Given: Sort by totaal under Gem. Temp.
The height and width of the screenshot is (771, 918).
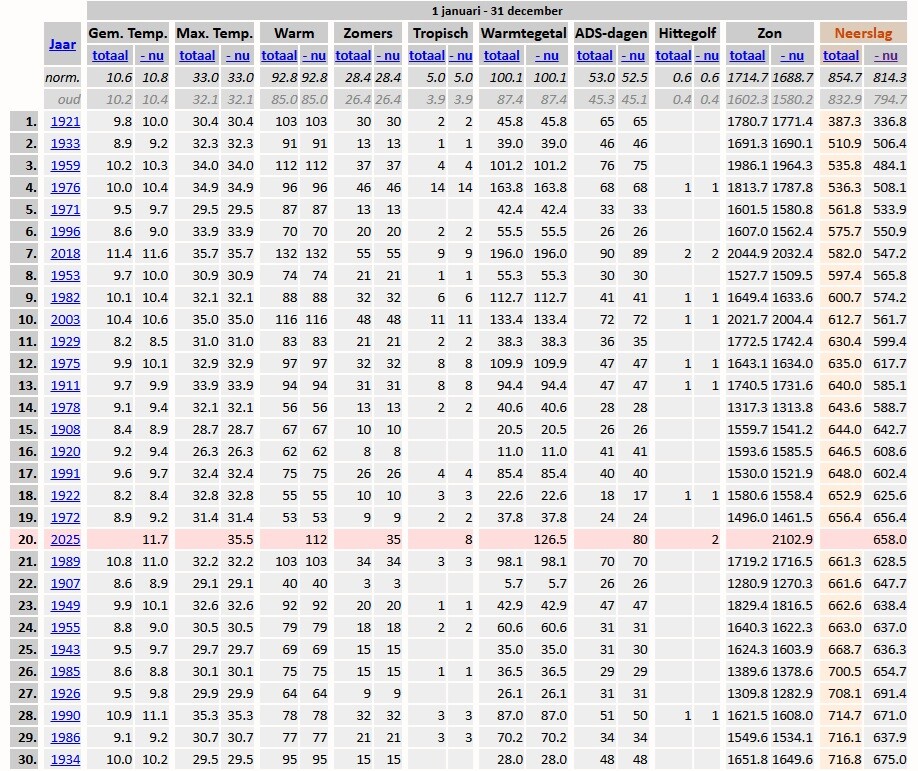Looking at the screenshot, I should coord(110,55).
